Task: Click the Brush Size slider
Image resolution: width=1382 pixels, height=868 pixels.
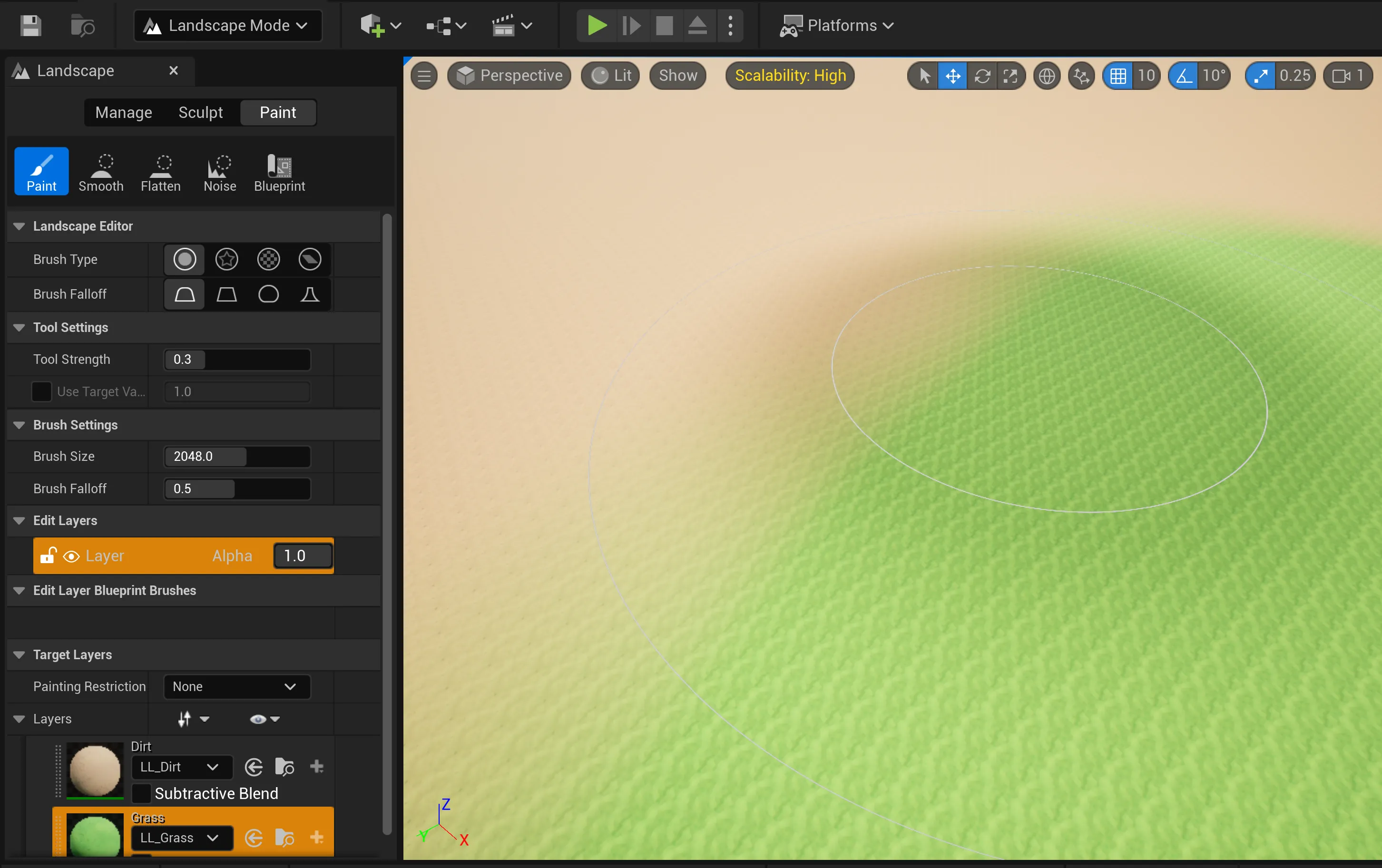Action: (237, 457)
